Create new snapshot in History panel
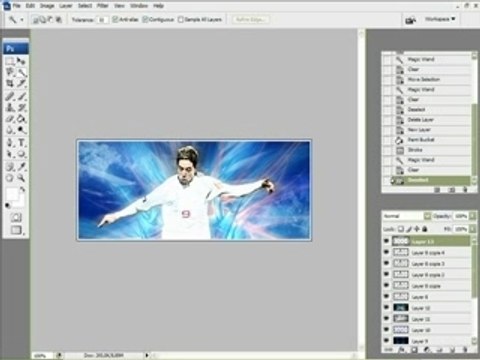 [x=452, y=189]
